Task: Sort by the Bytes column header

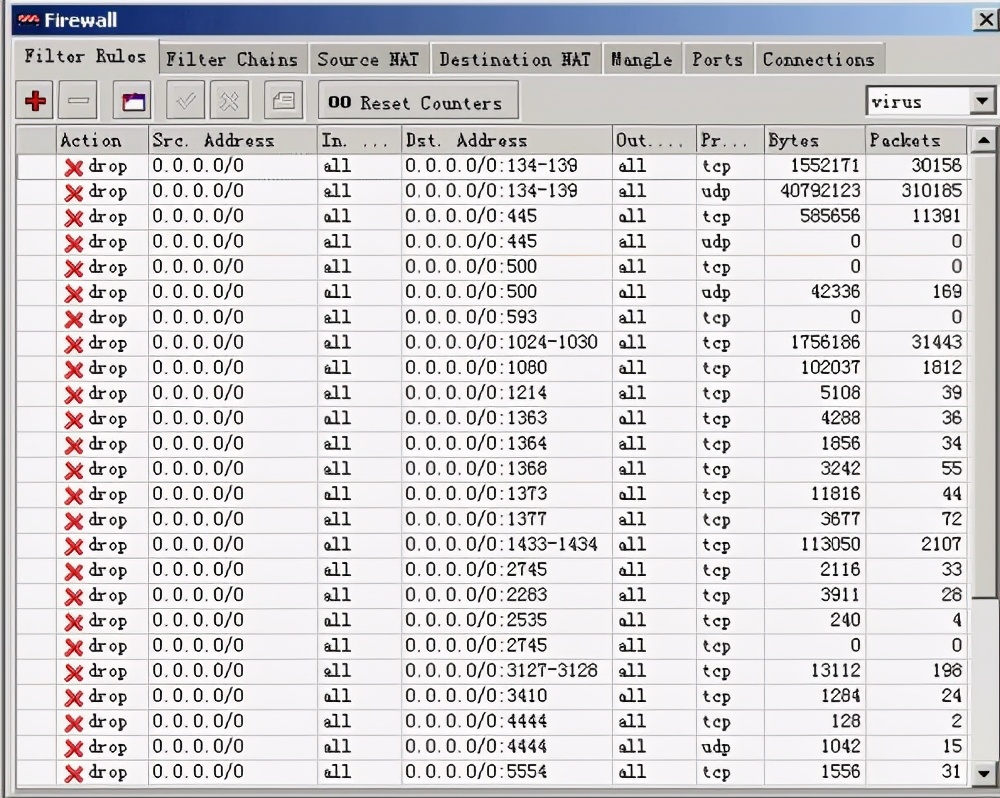Action: point(811,140)
